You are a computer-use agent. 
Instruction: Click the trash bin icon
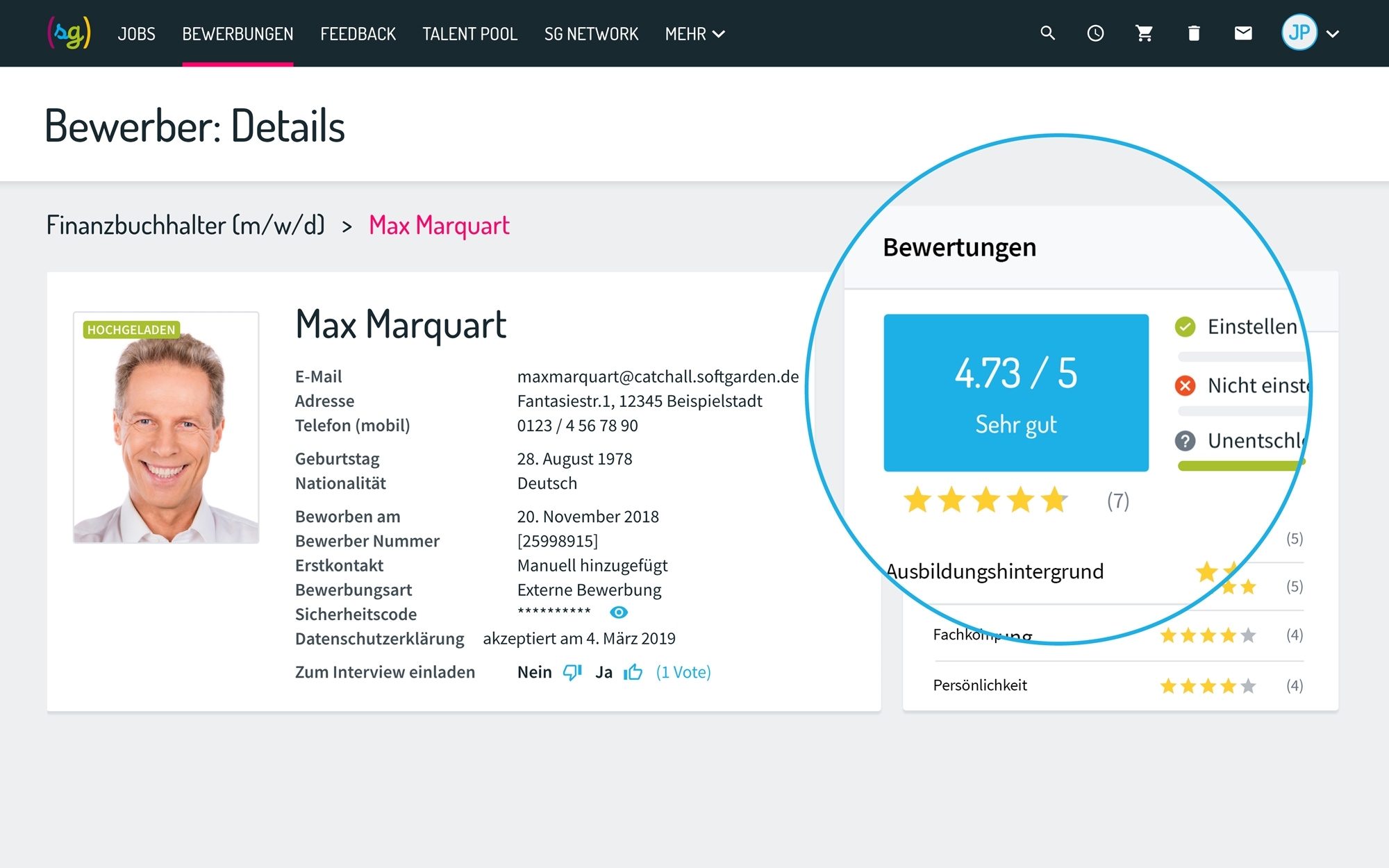pyautogui.click(x=1193, y=33)
